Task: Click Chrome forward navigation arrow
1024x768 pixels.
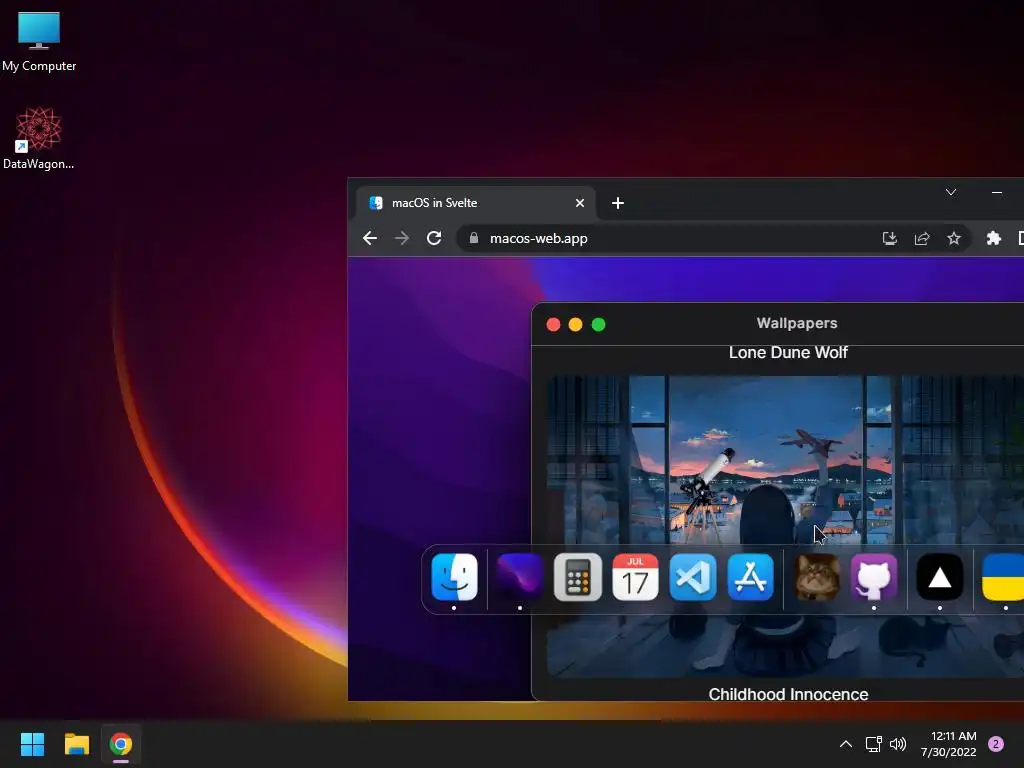Action: pyautogui.click(x=402, y=238)
